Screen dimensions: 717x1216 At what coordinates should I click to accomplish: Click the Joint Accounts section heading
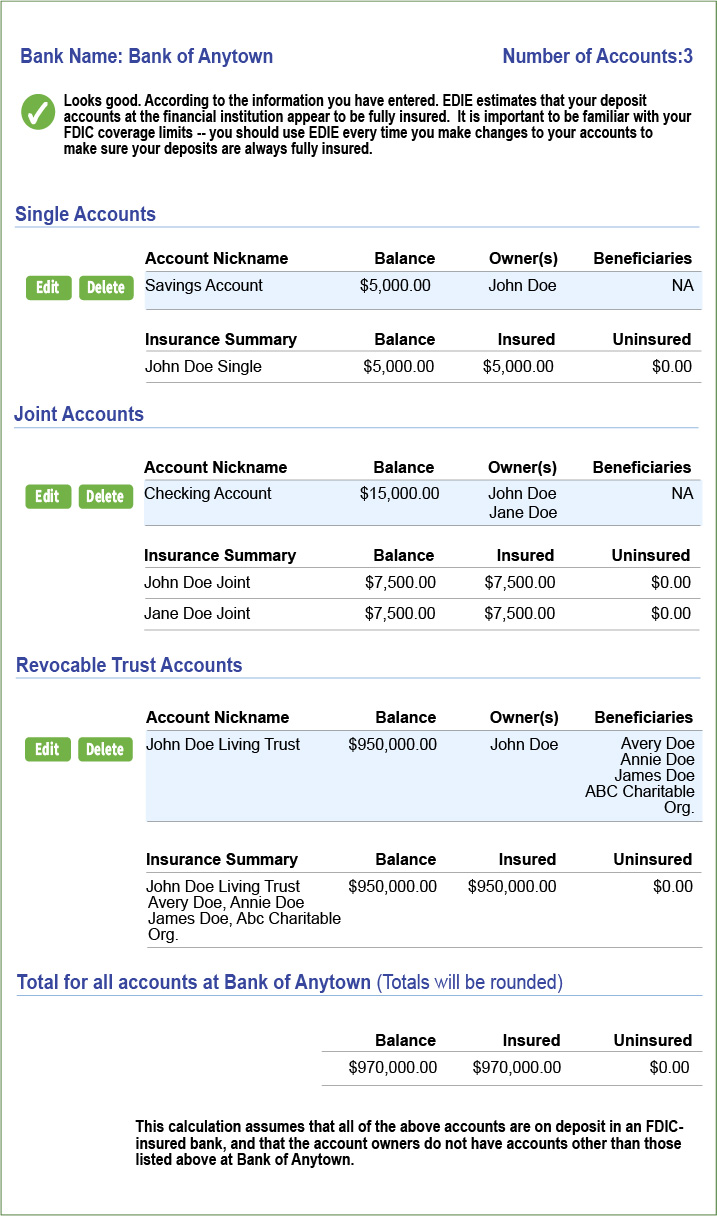79,414
